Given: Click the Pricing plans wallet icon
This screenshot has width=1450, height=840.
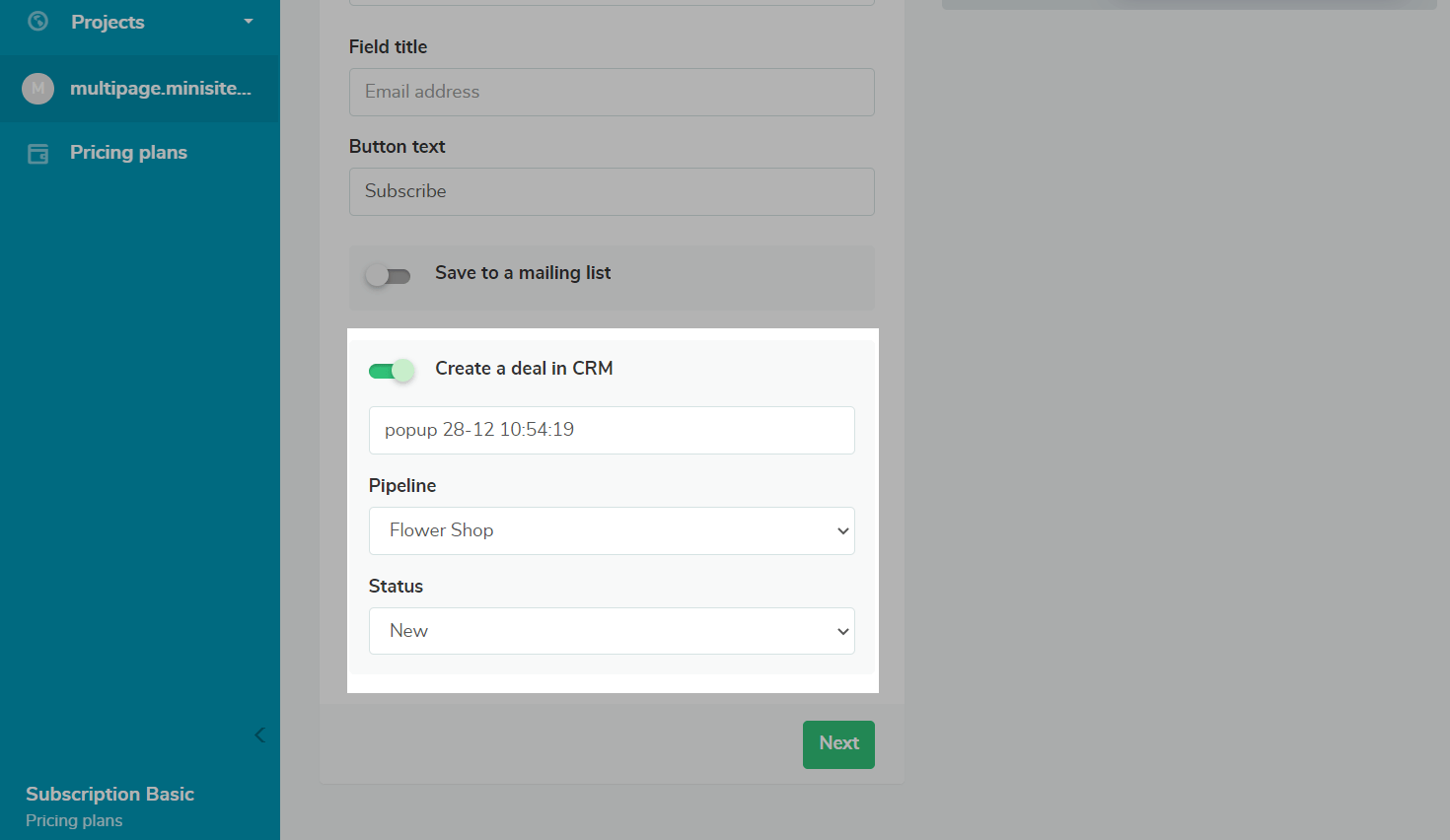Looking at the screenshot, I should [x=38, y=154].
